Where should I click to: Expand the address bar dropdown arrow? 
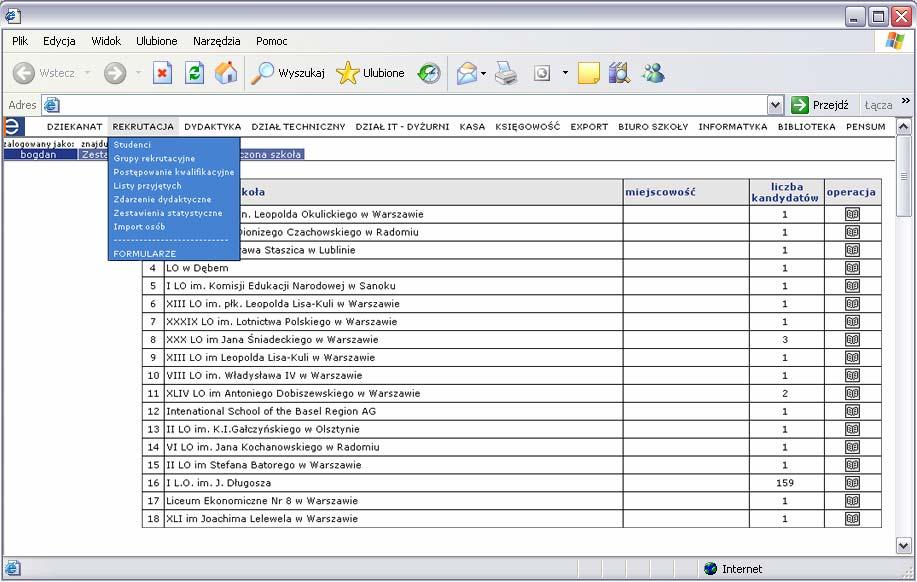tap(775, 105)
